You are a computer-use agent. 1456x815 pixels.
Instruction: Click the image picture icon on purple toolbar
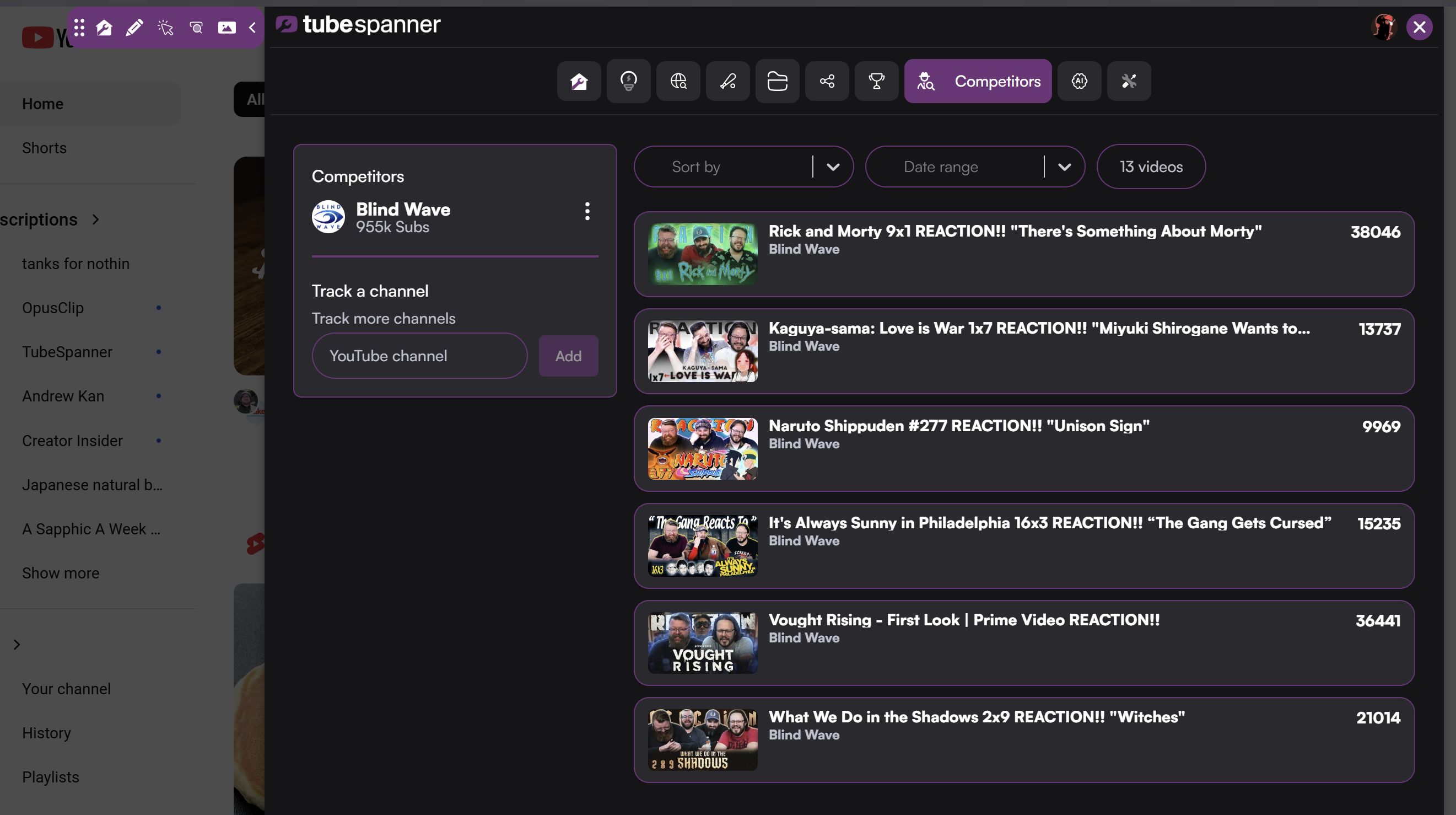click(227, 27)
